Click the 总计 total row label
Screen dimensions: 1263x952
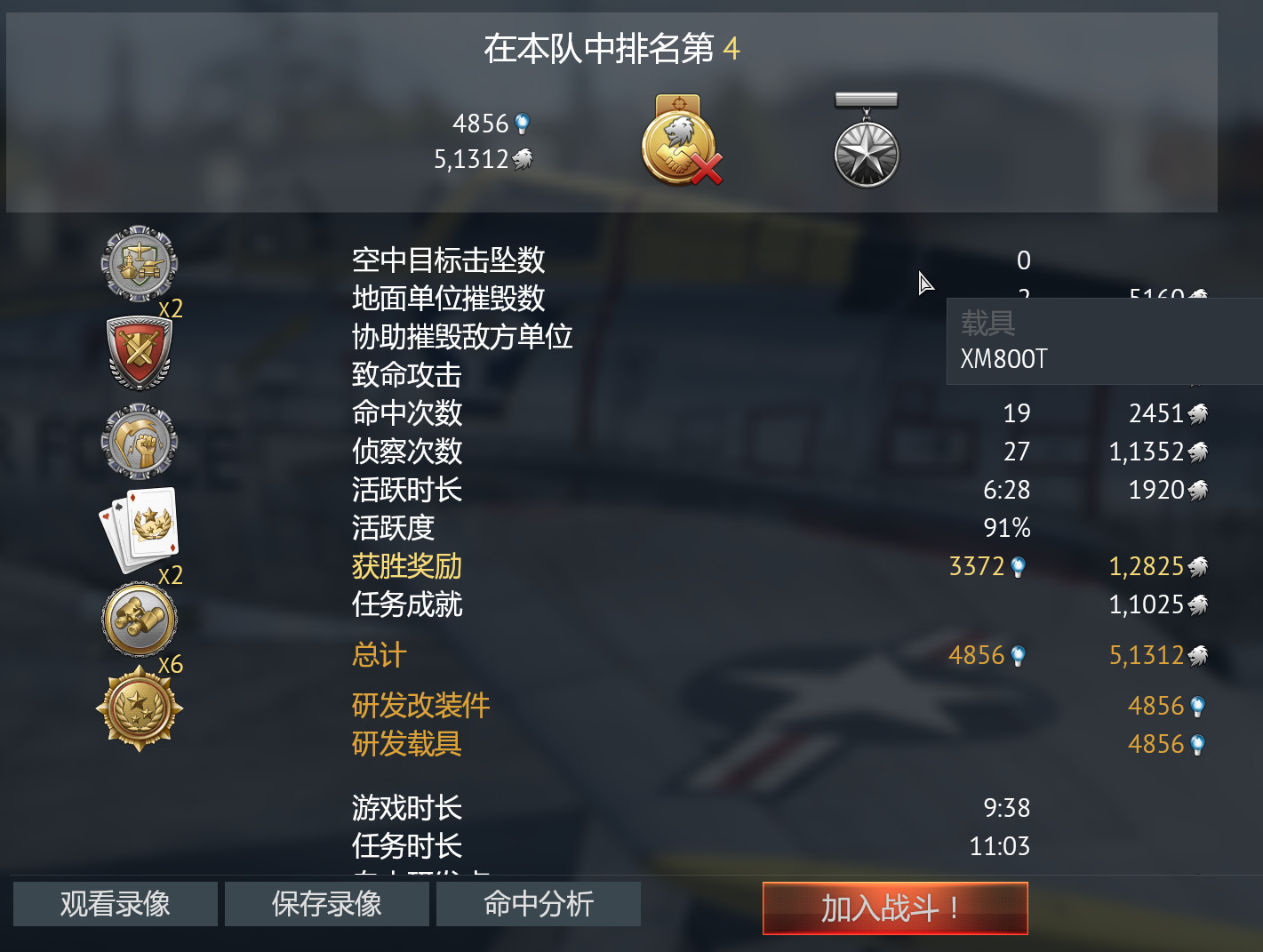[x=380, y=655]
